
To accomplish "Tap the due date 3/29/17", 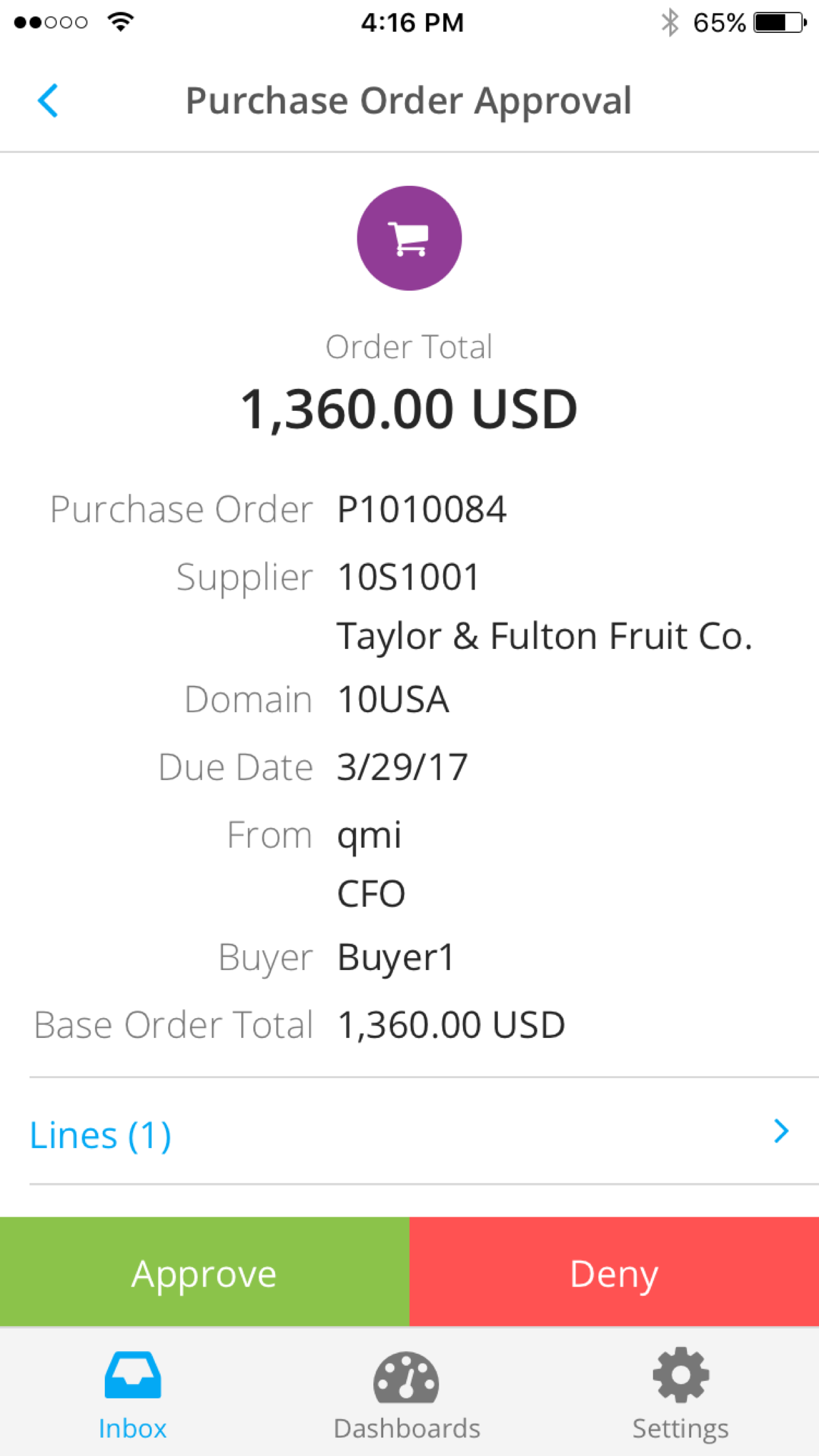I will [x=402, y=767].
